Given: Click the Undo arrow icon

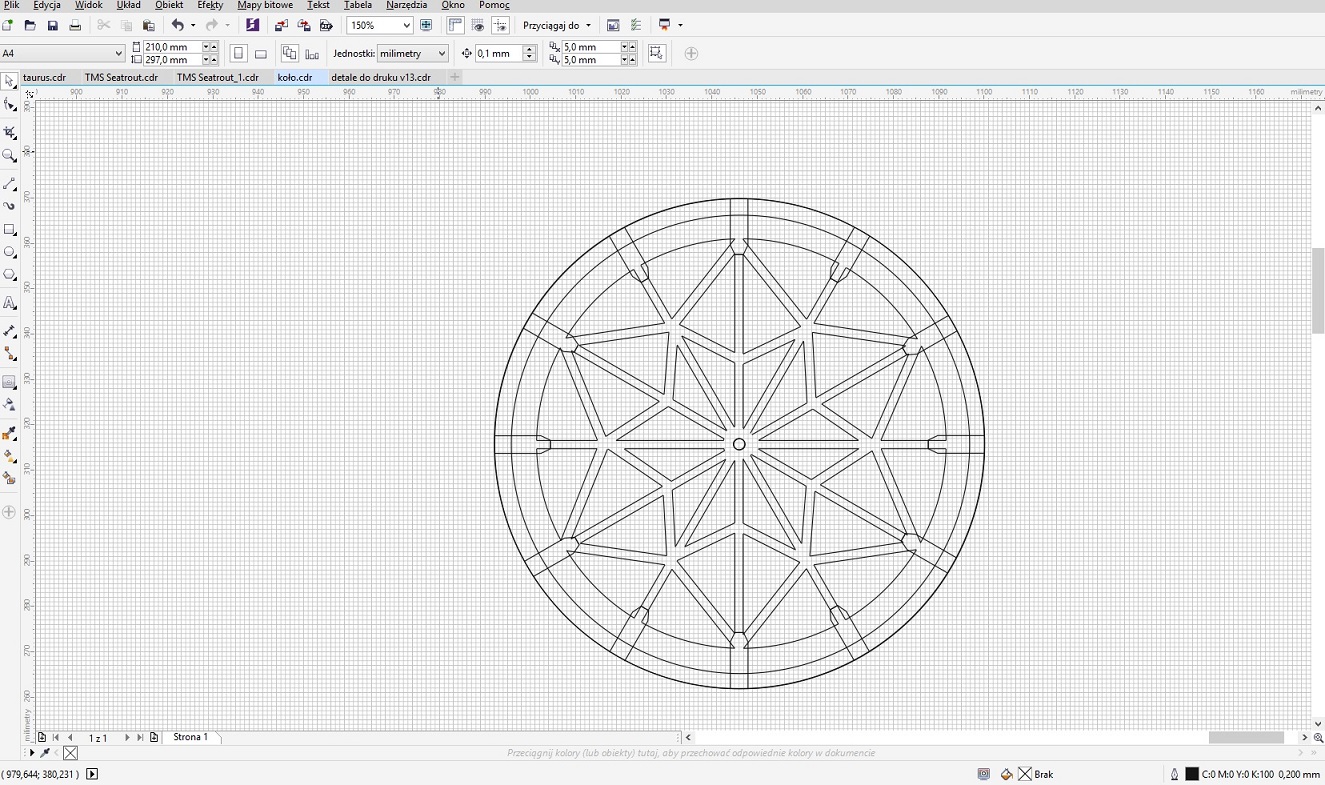Looking at the screenshot, I should pos(177,25).
